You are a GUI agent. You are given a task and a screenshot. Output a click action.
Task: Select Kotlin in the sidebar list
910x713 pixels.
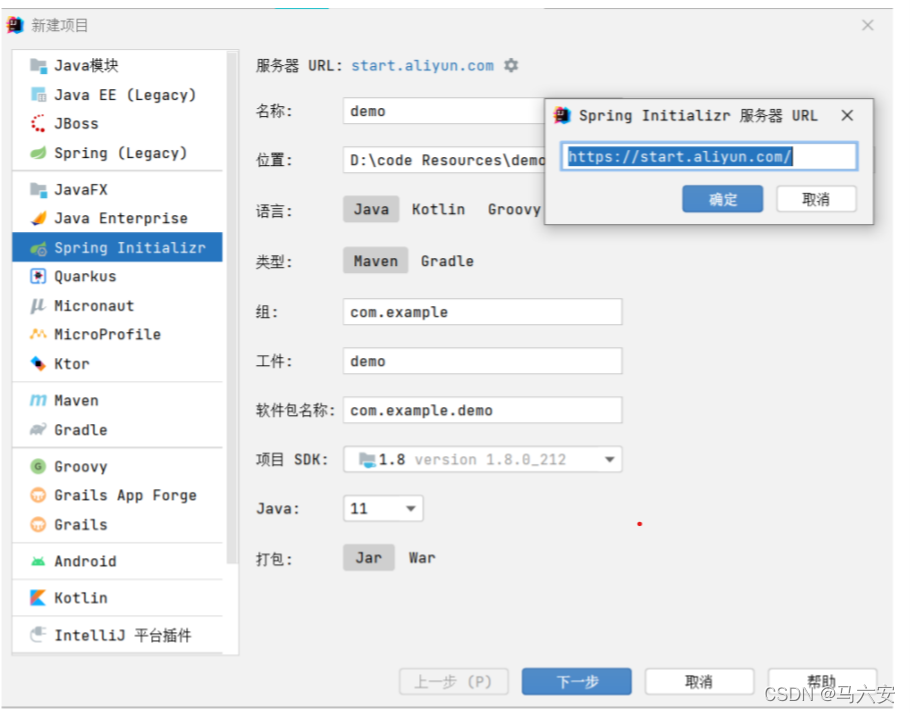pos(117,598)
